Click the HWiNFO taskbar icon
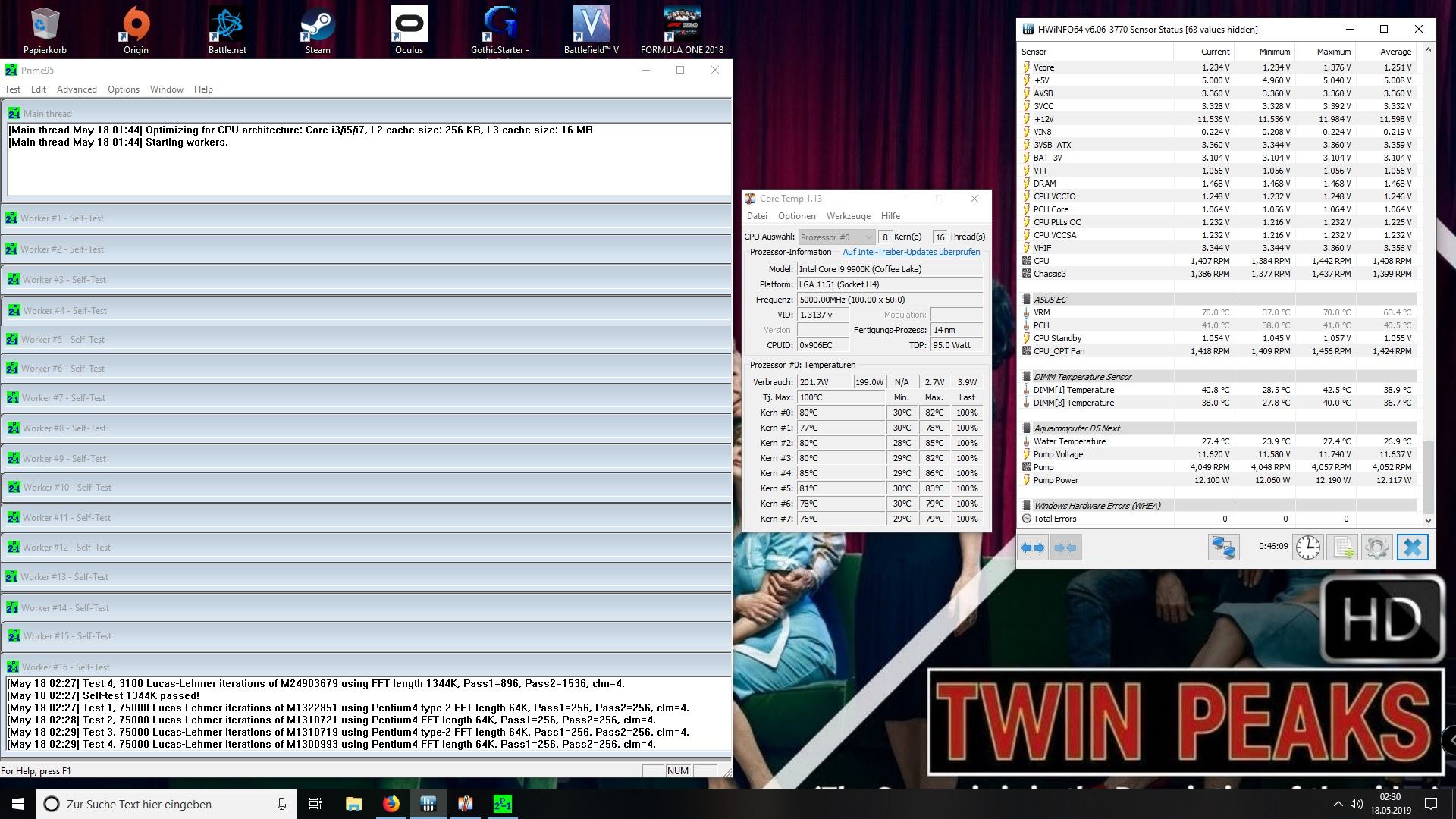 (428, 804)
